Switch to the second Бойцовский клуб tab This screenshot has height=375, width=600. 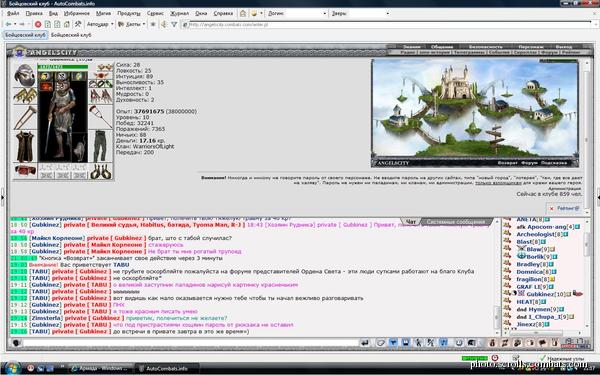pyautogui.click(x=71, y=35)
